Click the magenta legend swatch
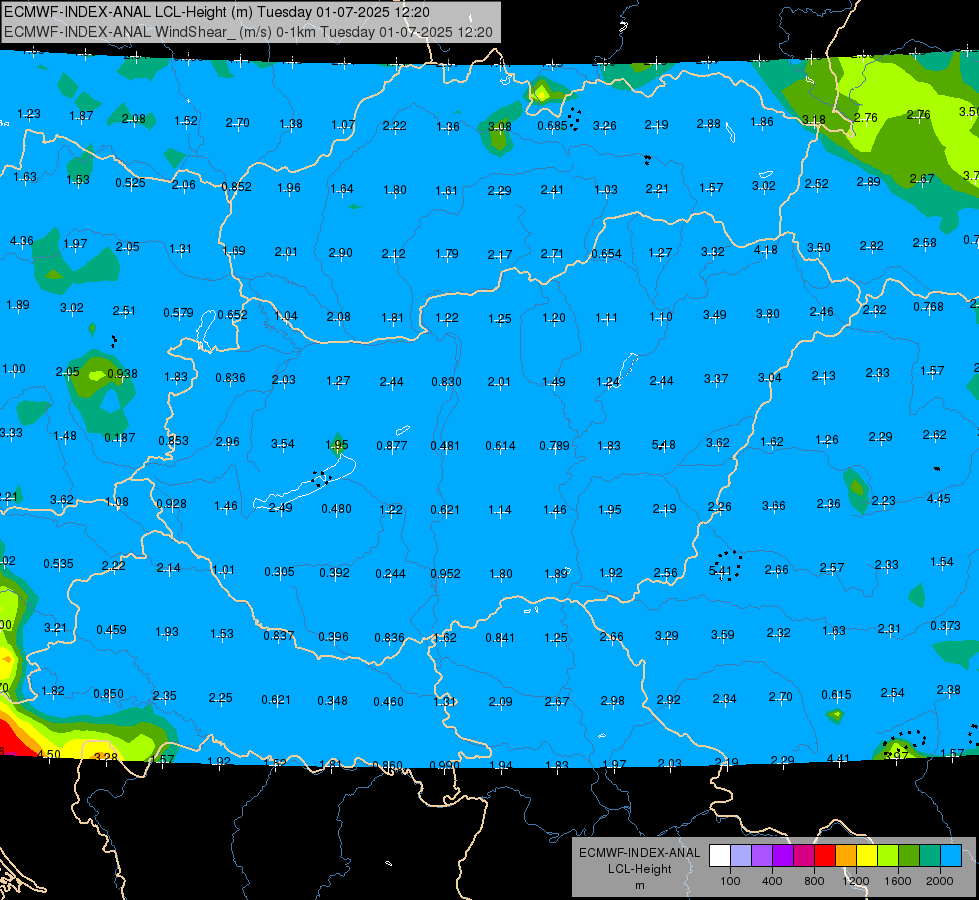The width and height of the screenshot is (979, 900). click(x=804, y=856)
